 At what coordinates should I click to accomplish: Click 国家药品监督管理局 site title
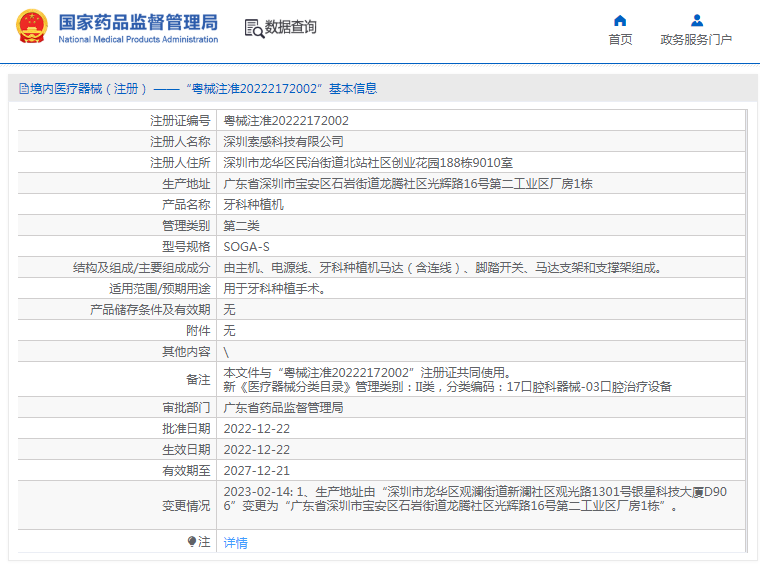pos(138,23)
